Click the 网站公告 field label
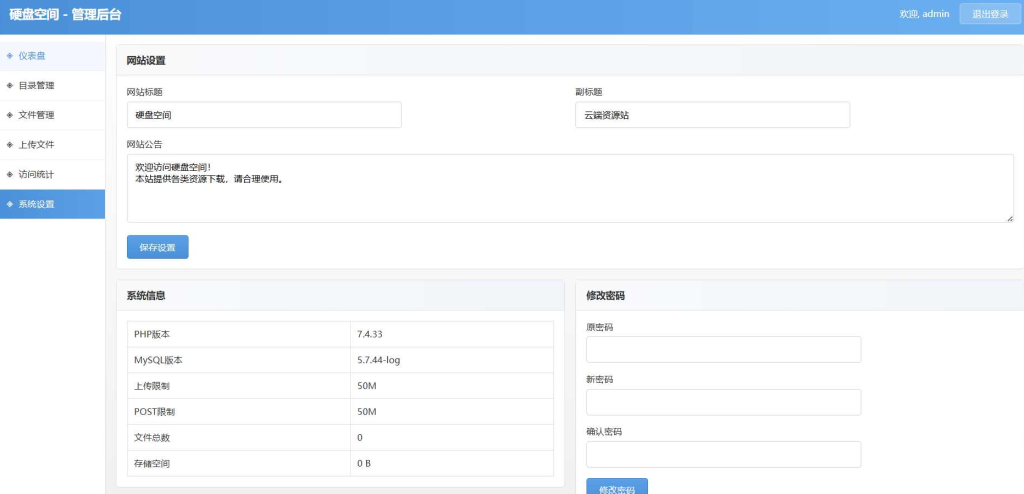 144,144
